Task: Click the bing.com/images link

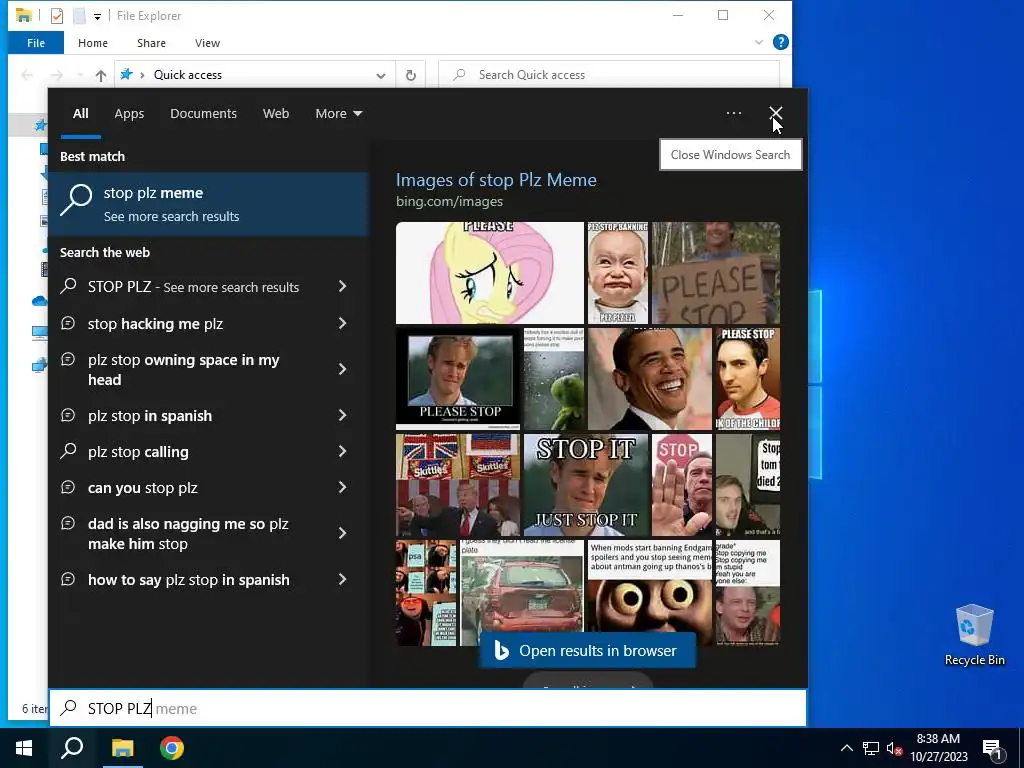Action: pos(449,201)
